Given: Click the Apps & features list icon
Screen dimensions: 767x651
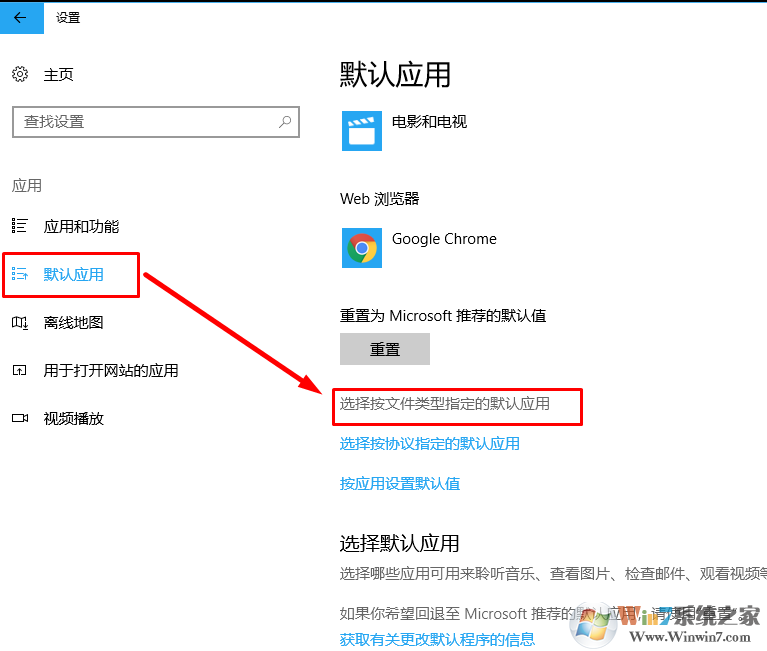Looking at the screenshot, I should tap(20, 226).
